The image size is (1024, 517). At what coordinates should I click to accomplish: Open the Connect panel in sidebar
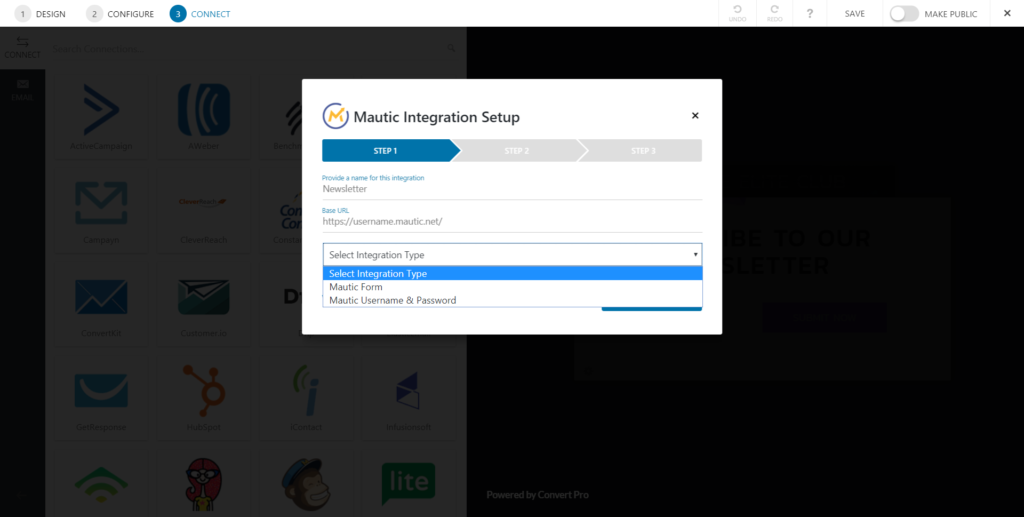click(22, 48)
